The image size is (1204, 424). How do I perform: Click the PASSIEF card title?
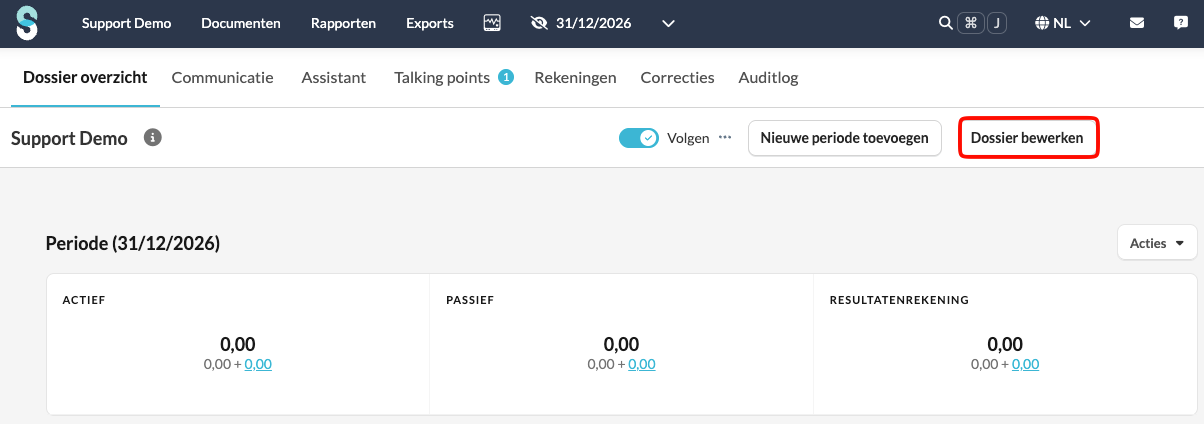pos(470,299)
